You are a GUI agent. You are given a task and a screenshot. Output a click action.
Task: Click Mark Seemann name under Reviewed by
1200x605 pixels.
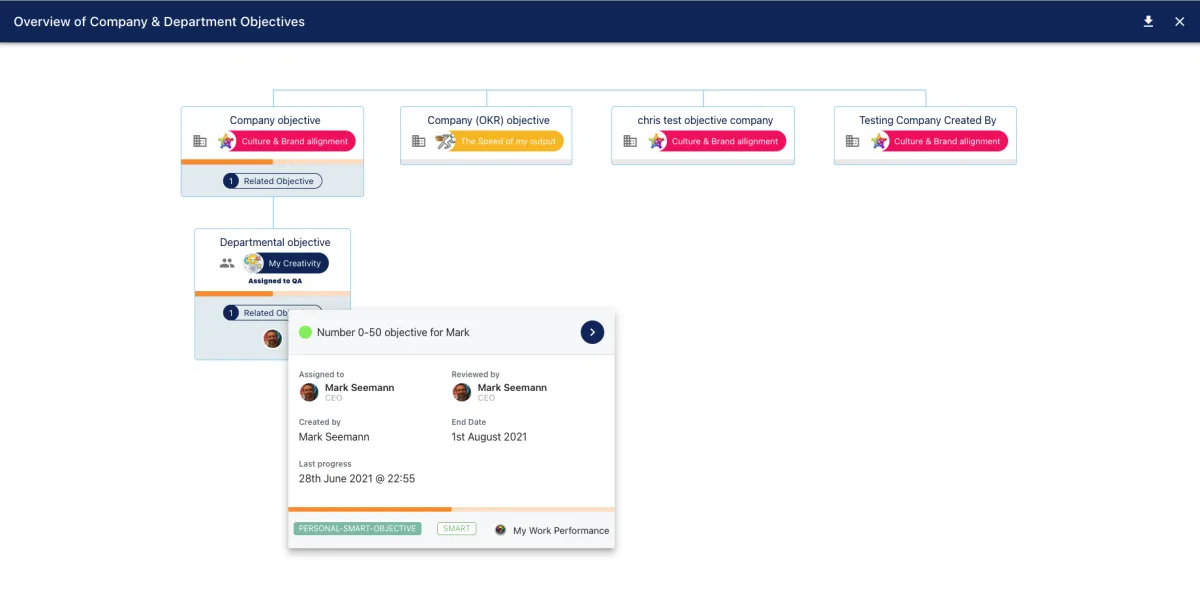[x=512, y=387]
